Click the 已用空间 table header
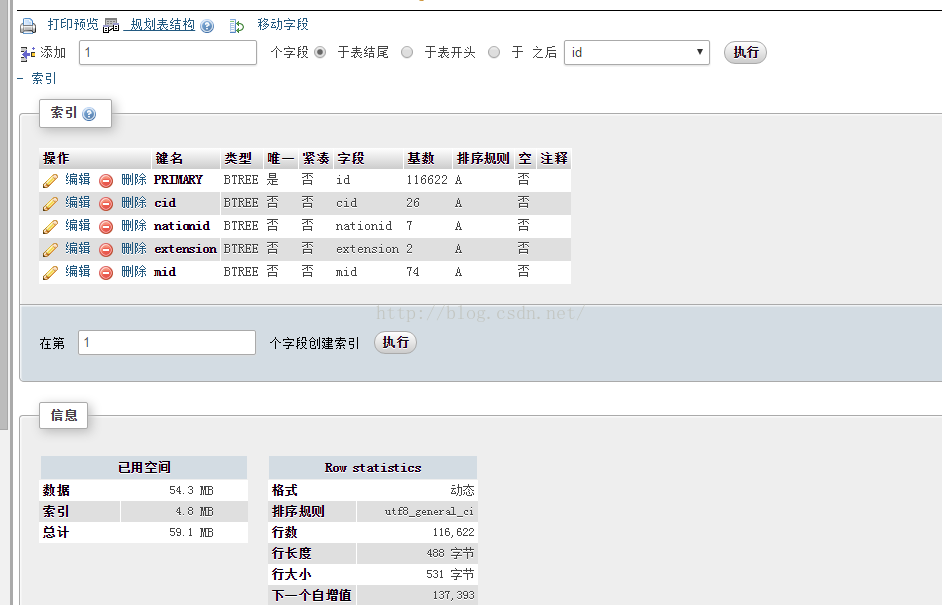This screenshot has height=605, width=942. click(x=144, y=467)
